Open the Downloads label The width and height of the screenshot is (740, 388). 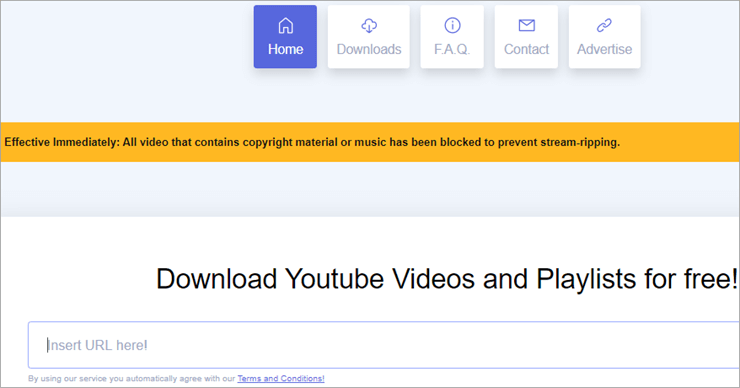tap(369, 49)
